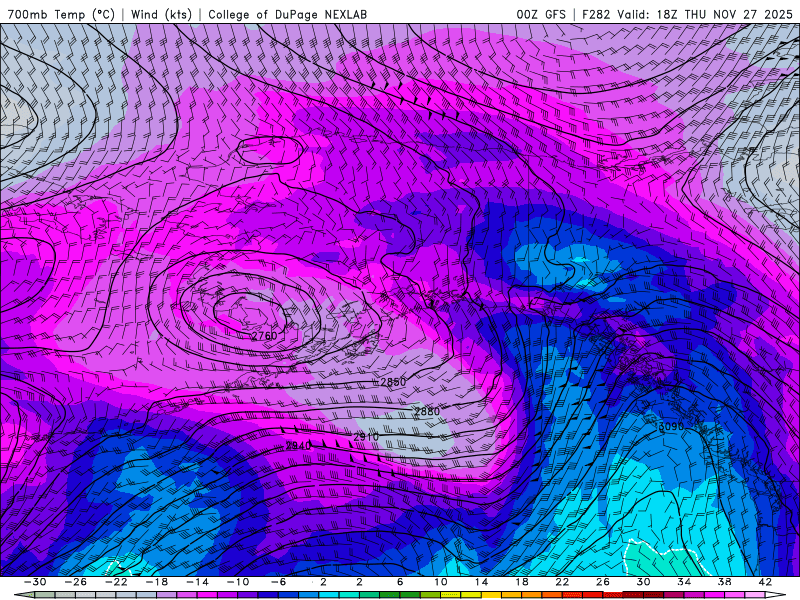800x600 pixels.
Task: Click the 22 value on the color scale
Action: [x=562, y=582]
